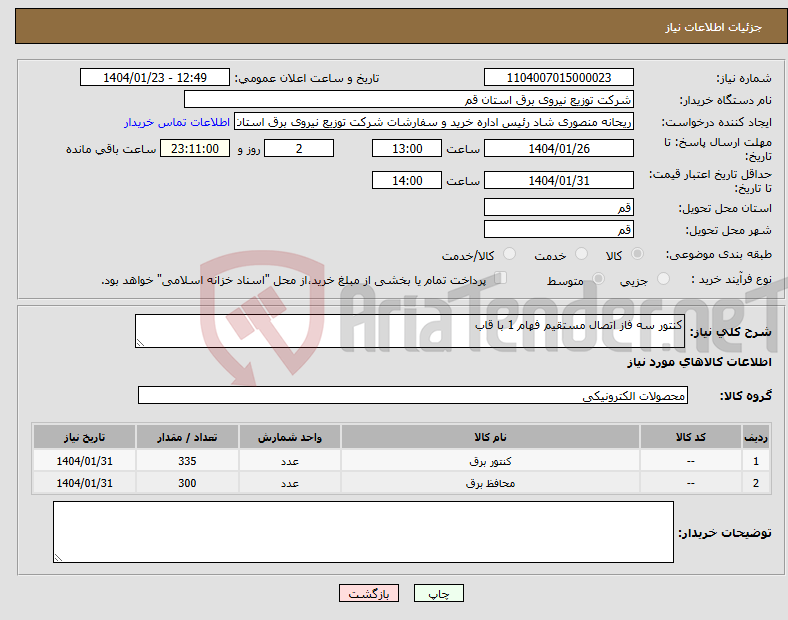Click the تعداد / مقدار column header
Viewport: 788px width, 620px height.
187,437
